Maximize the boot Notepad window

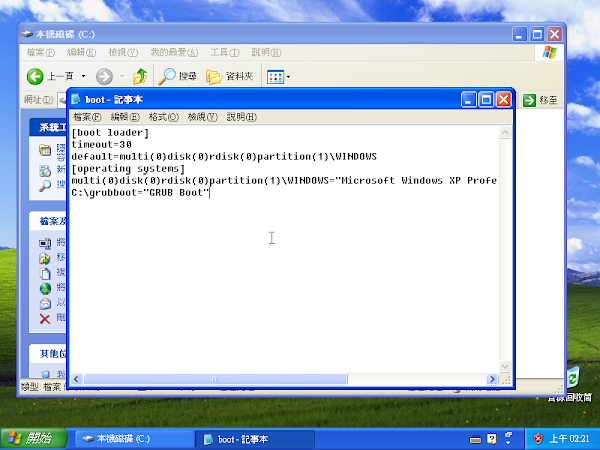coord(486,100)
